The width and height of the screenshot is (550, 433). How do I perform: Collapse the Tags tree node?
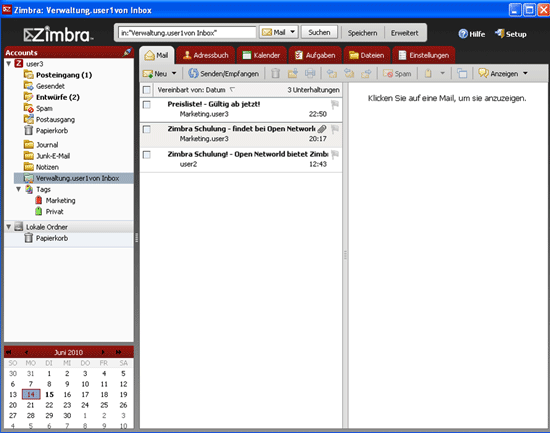click(19, 189)
